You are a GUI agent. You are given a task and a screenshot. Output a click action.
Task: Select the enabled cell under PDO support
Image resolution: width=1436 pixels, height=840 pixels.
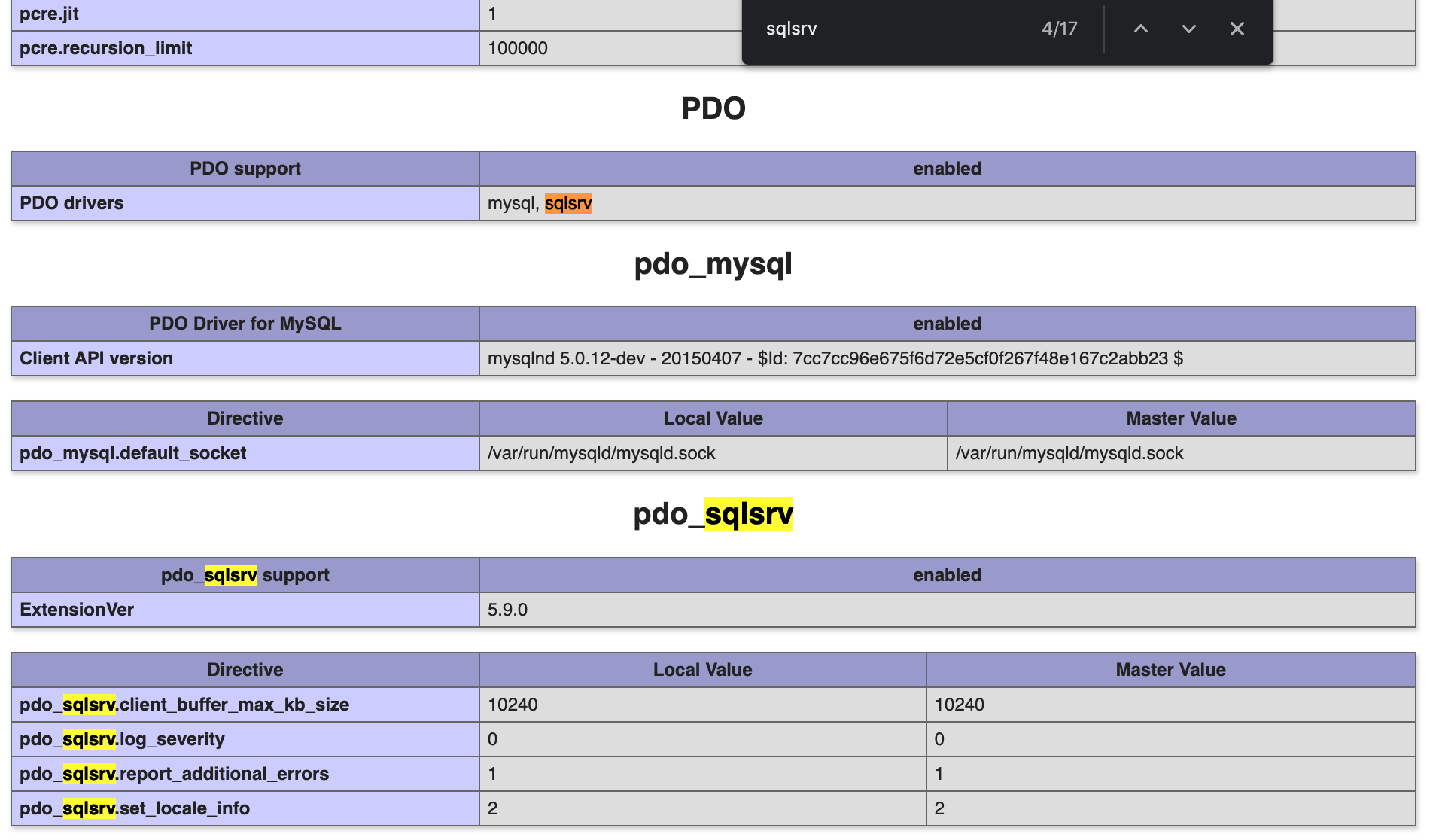point(947,168)
